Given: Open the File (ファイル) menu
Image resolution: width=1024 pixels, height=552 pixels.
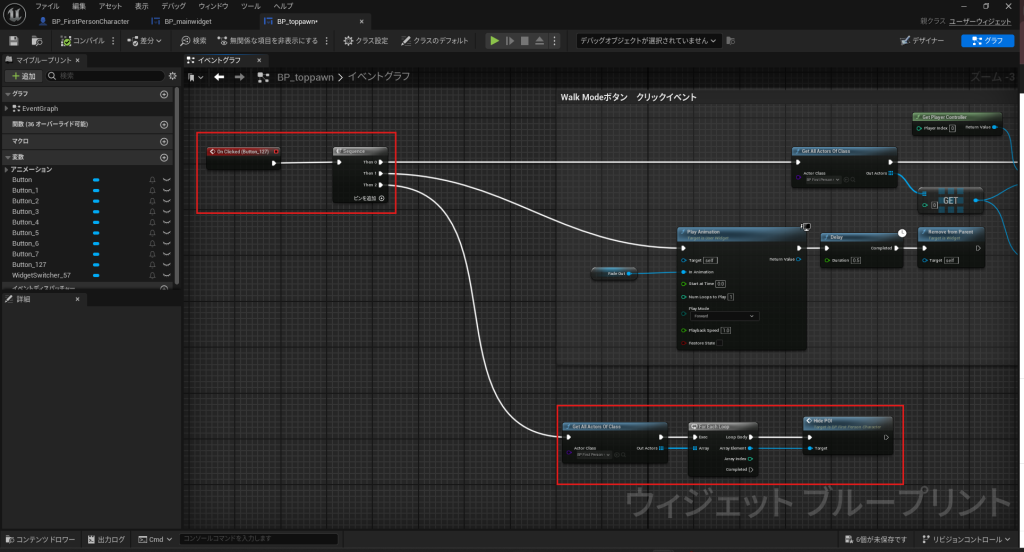Looking at the screenshot, I should pos(47,6).
